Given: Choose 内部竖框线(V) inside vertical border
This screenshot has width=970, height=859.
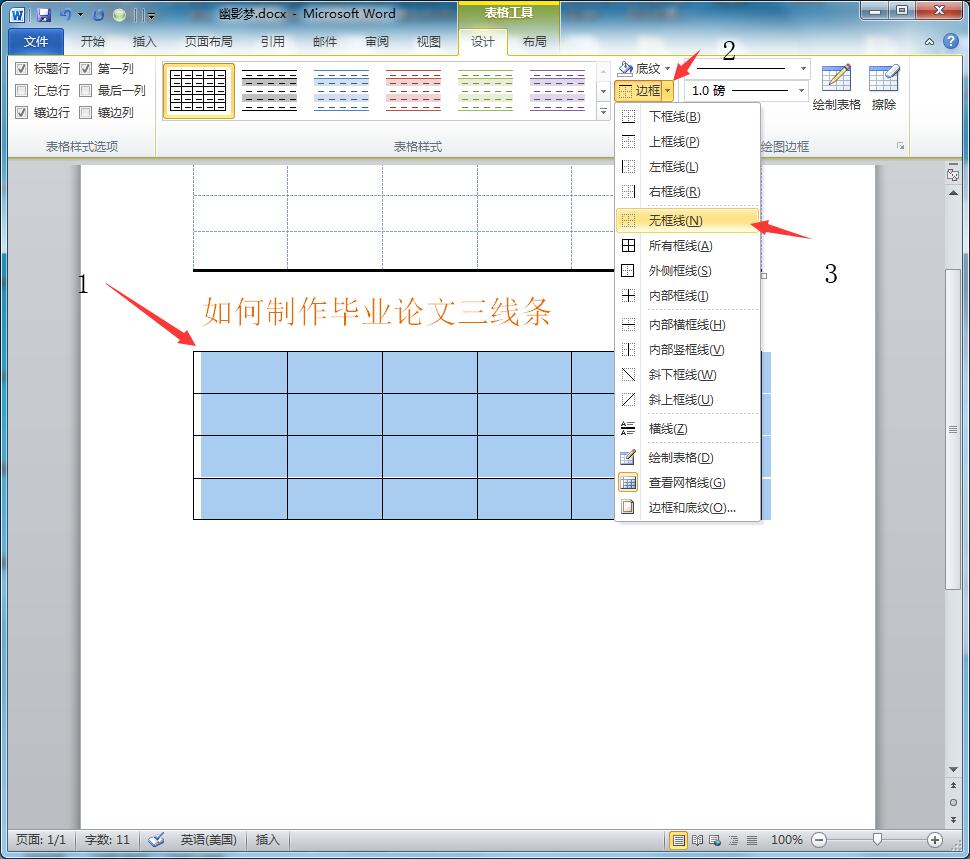Looking at the screenshot, I should (x=688, y=349).
